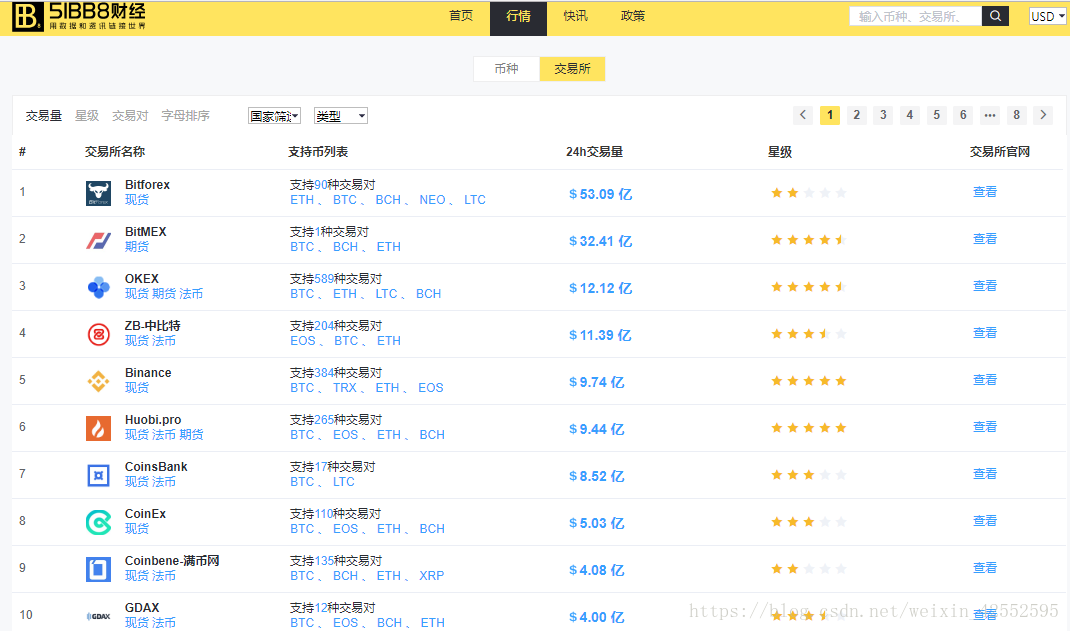Click the Coinbene blue logo
Image resolution: width=1070 pixels, height=631 pixels.
pos(98,570)
